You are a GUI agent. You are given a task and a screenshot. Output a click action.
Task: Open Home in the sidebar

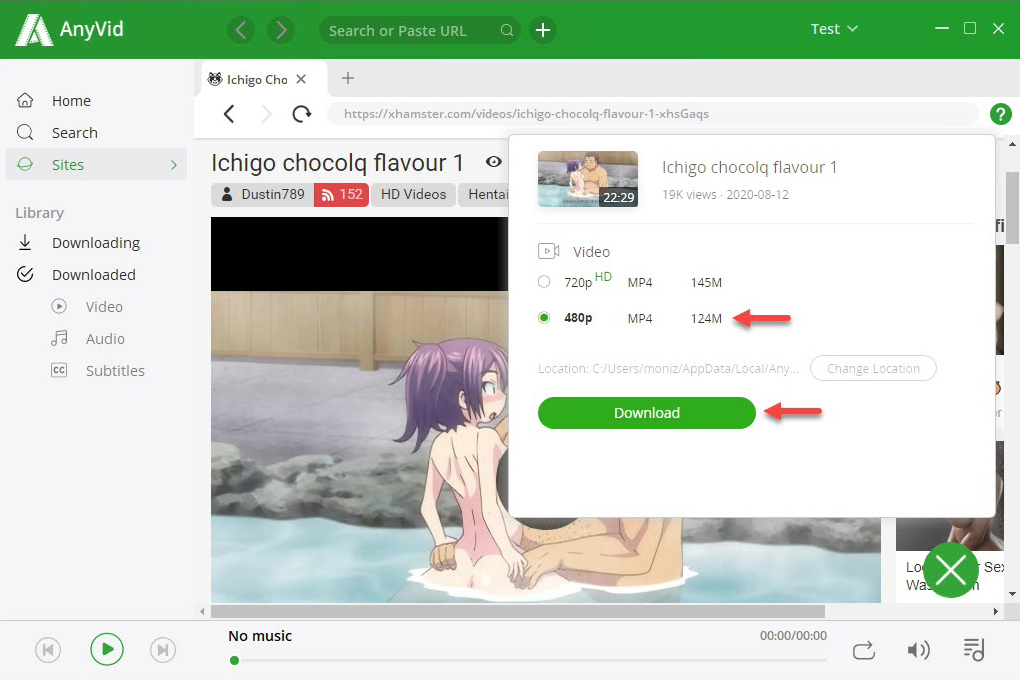(x=96, y=101)
